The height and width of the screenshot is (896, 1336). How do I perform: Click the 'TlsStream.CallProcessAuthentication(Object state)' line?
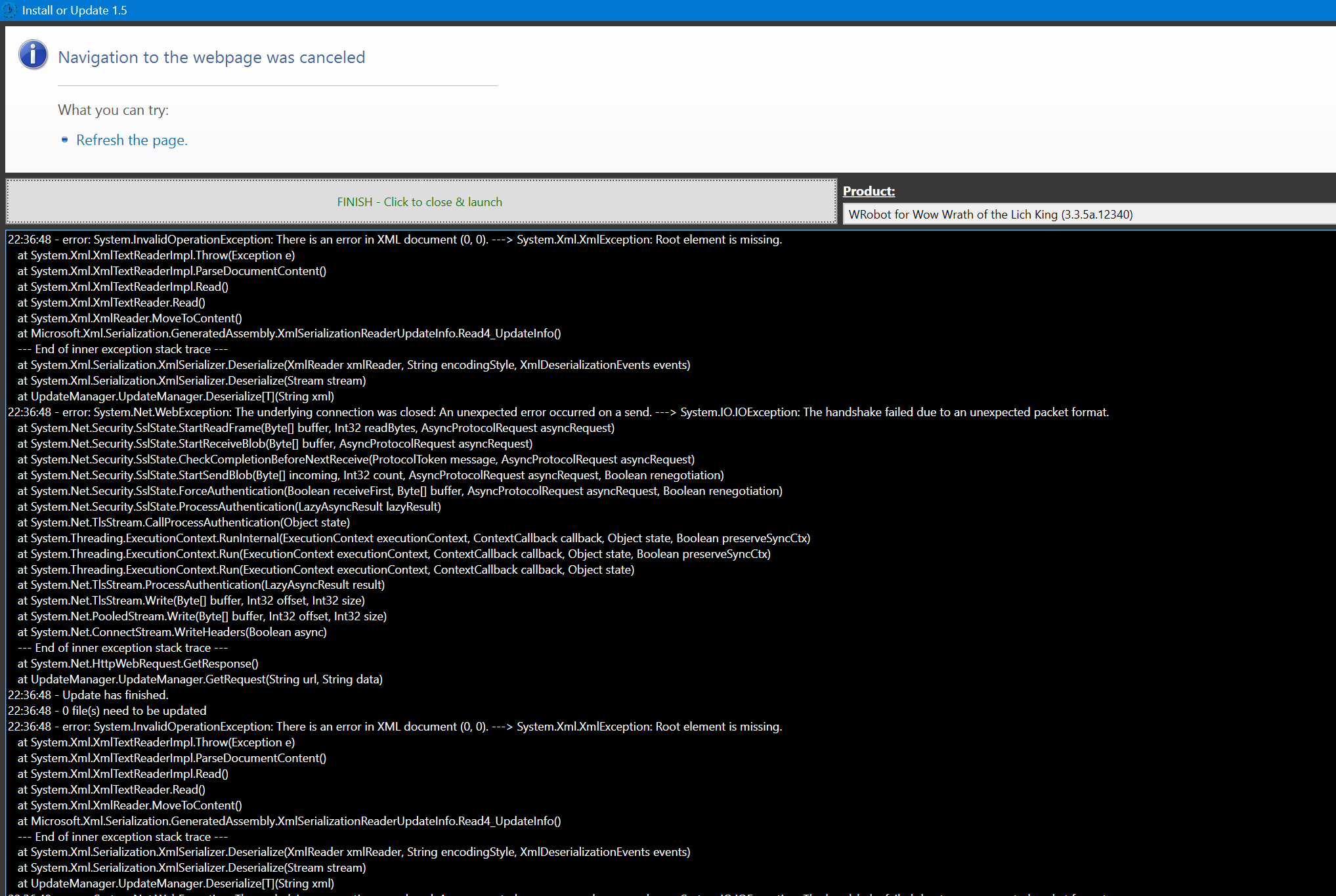[x=183, y=522]
